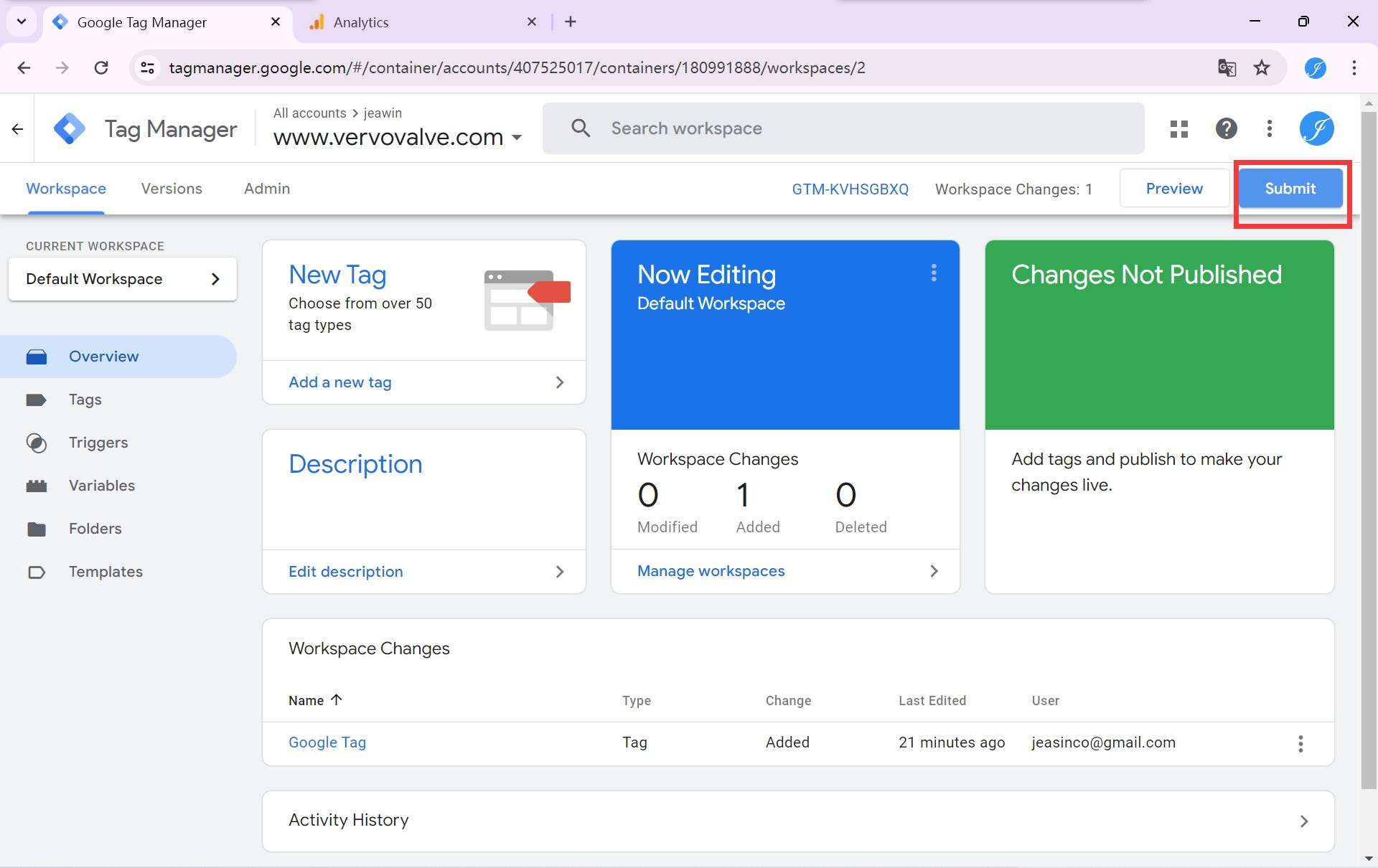
Task: Close the Google Tag Manager tab
Action: click(275, 22)
